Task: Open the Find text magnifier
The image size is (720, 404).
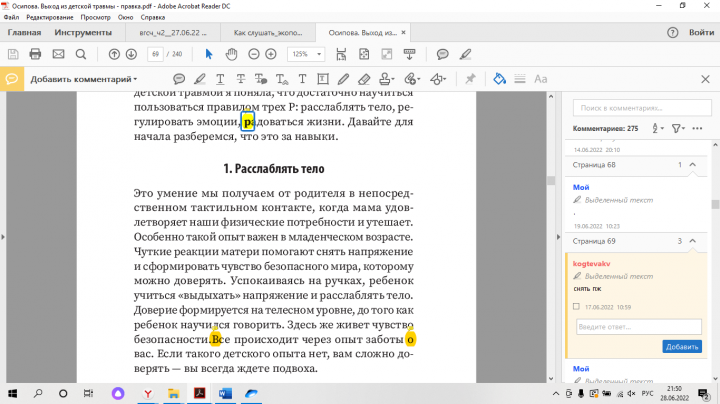Action: (81, 54)
